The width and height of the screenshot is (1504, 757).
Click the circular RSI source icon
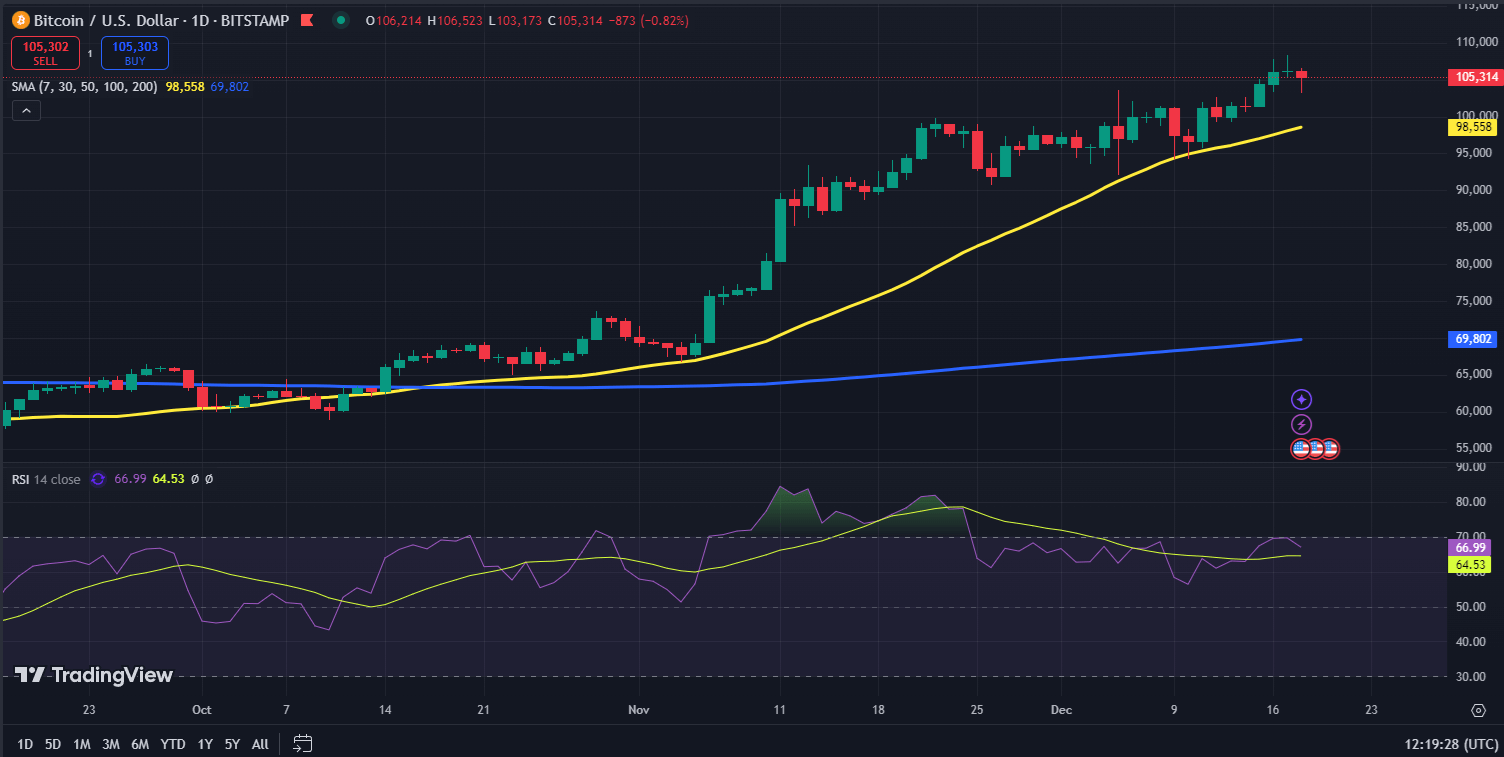tap(97, 479)
